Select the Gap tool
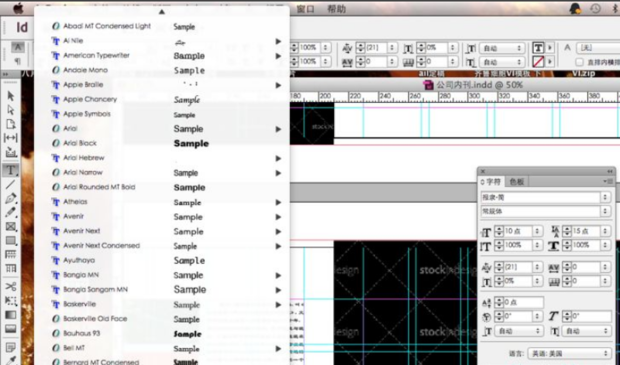 11,138
